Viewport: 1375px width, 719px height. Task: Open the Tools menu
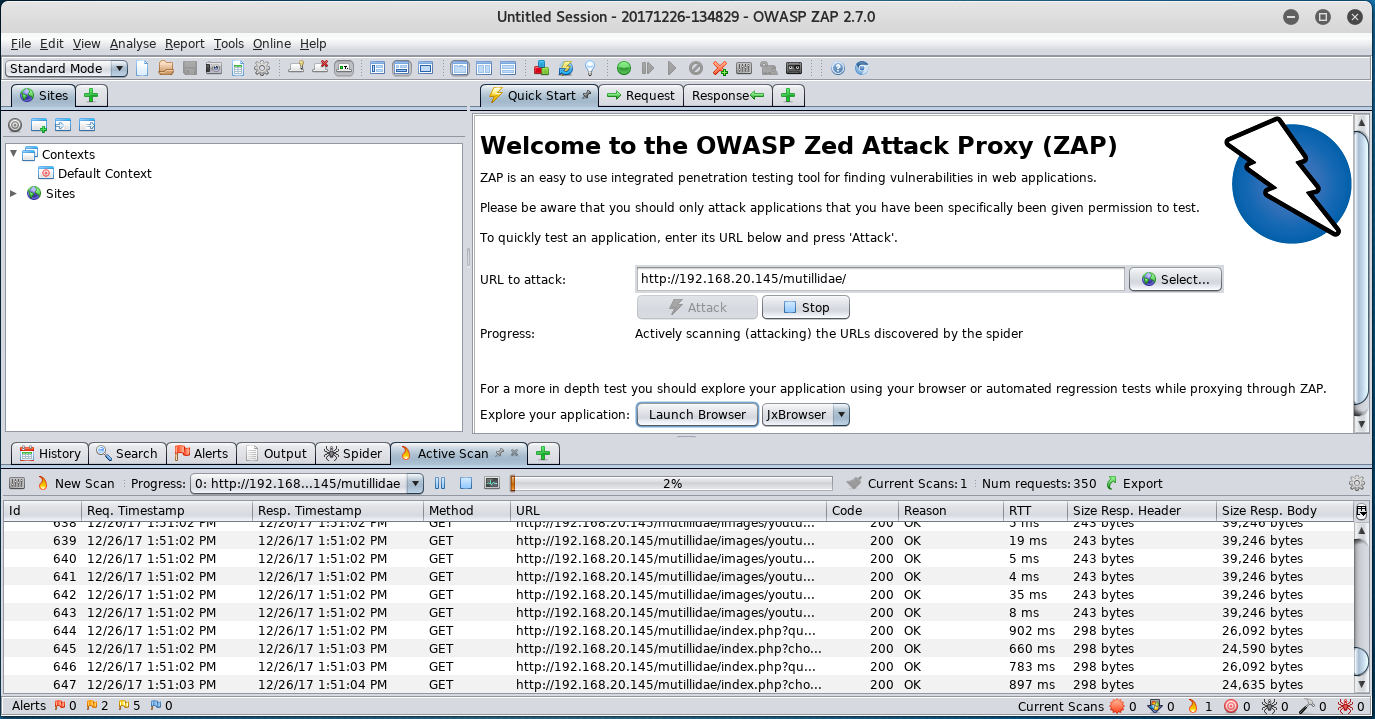(x=229, y=43)
